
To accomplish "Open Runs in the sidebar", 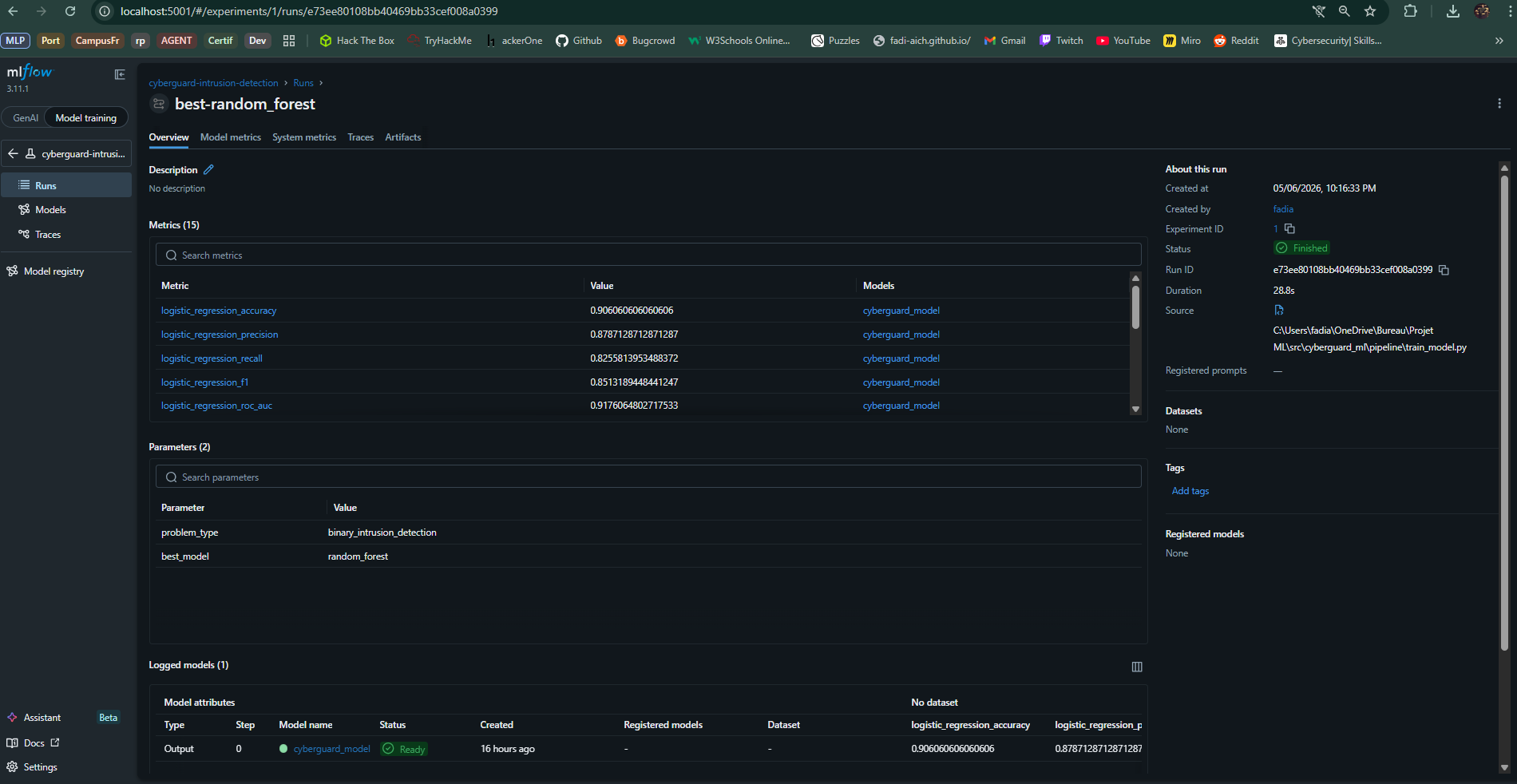I will pos(66,185).
